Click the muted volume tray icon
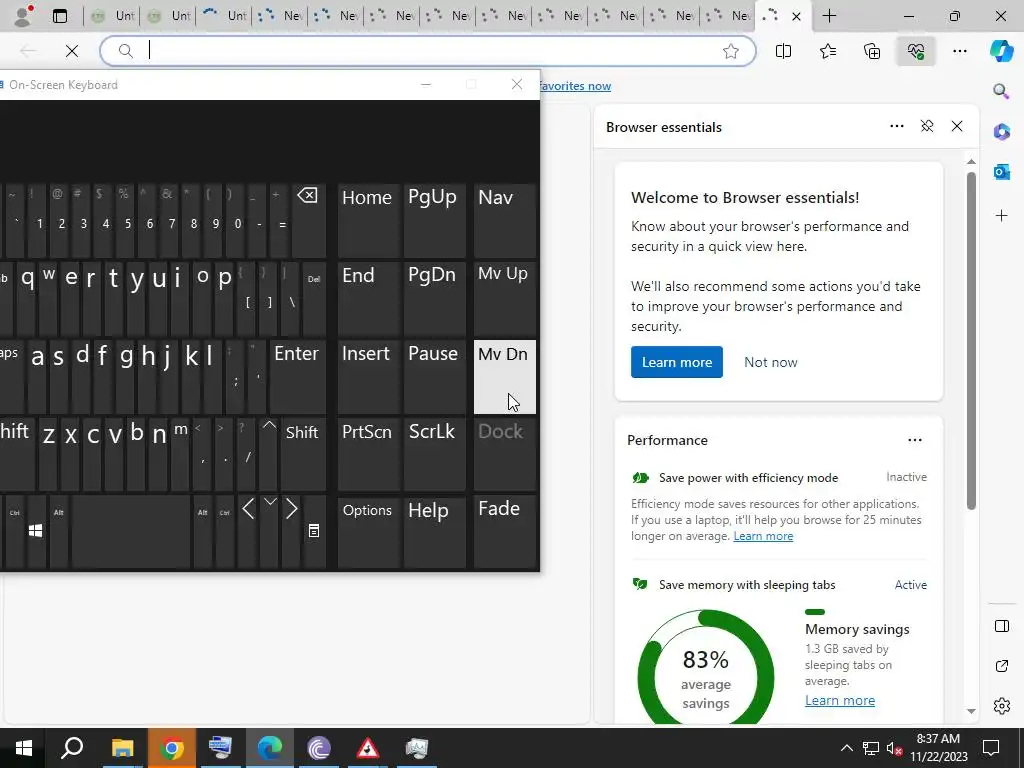Viewport: 1024px width, 768px height. click(894, 748)
